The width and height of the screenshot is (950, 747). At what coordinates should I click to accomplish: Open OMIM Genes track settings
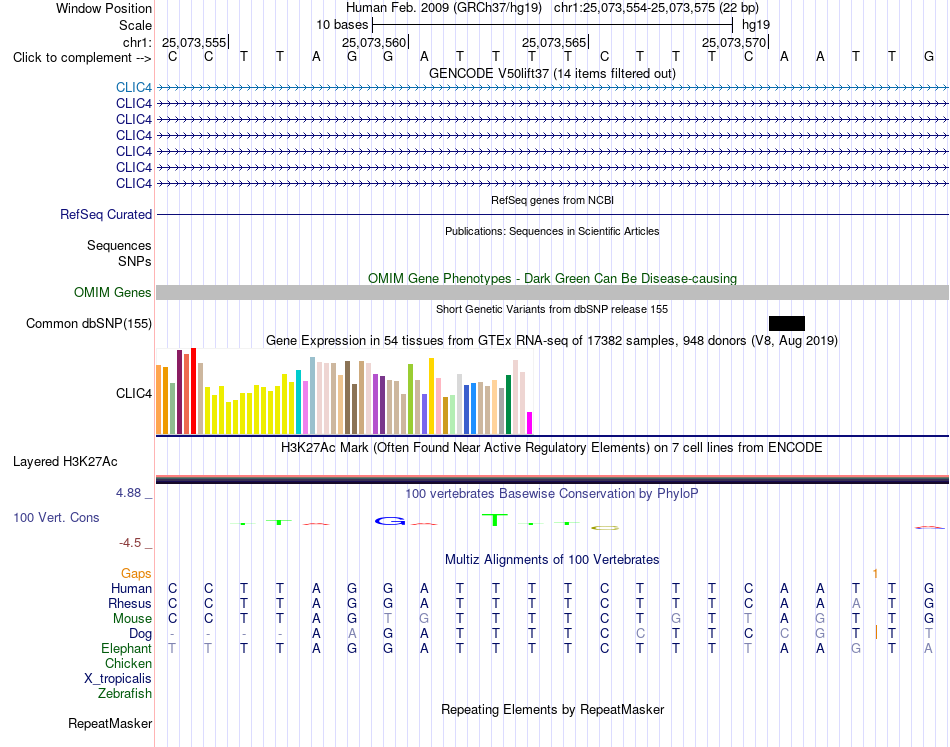click(113, 293)
